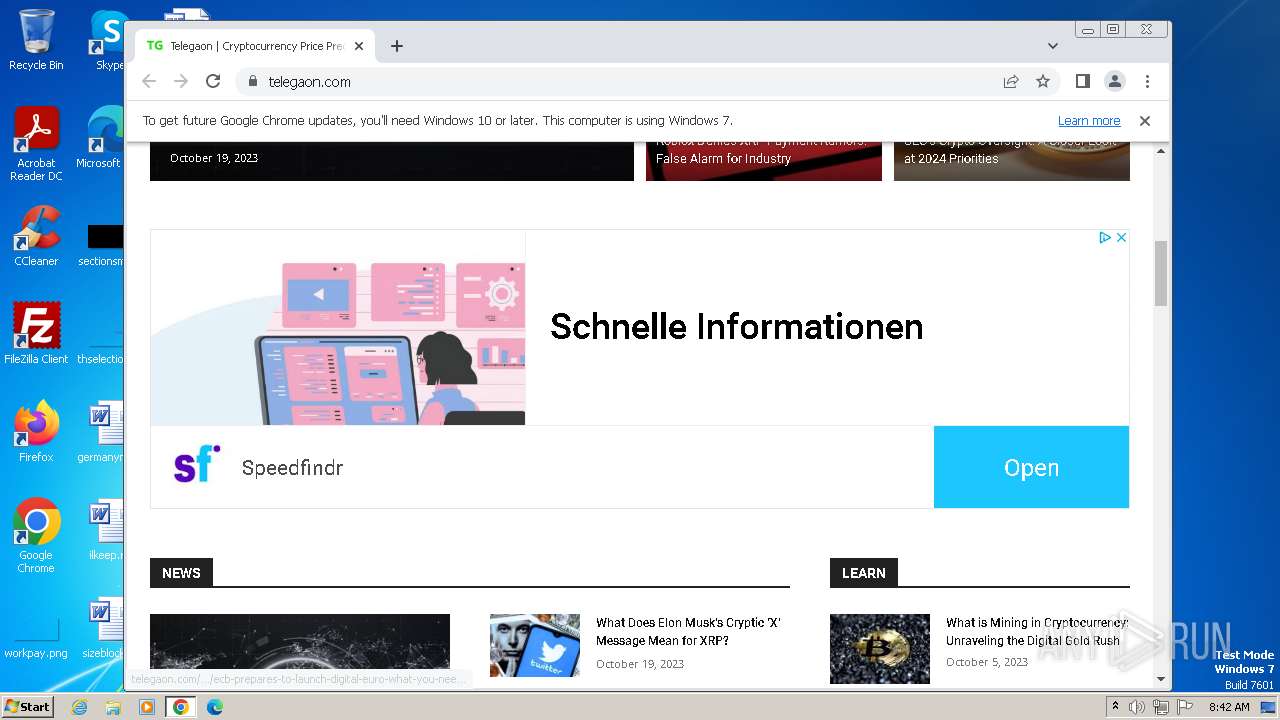Launch Firefox from desktop
The height and width of the screenshot is (720, 1280).
coord(36,432)
